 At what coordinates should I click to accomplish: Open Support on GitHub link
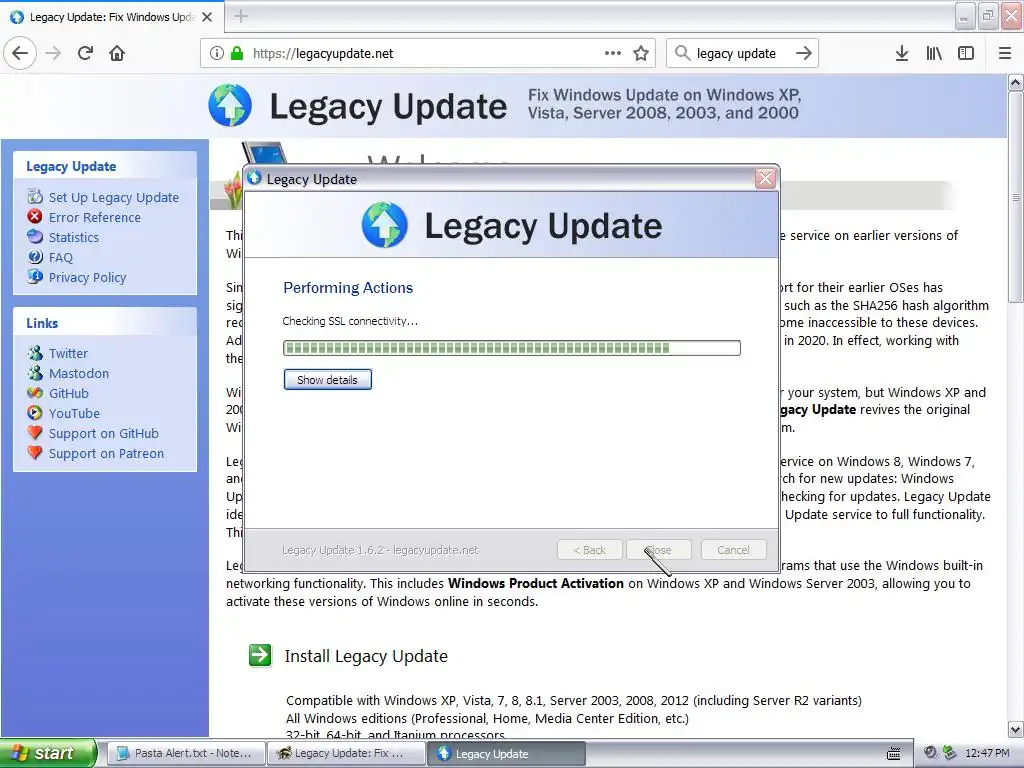click(104, 434)
